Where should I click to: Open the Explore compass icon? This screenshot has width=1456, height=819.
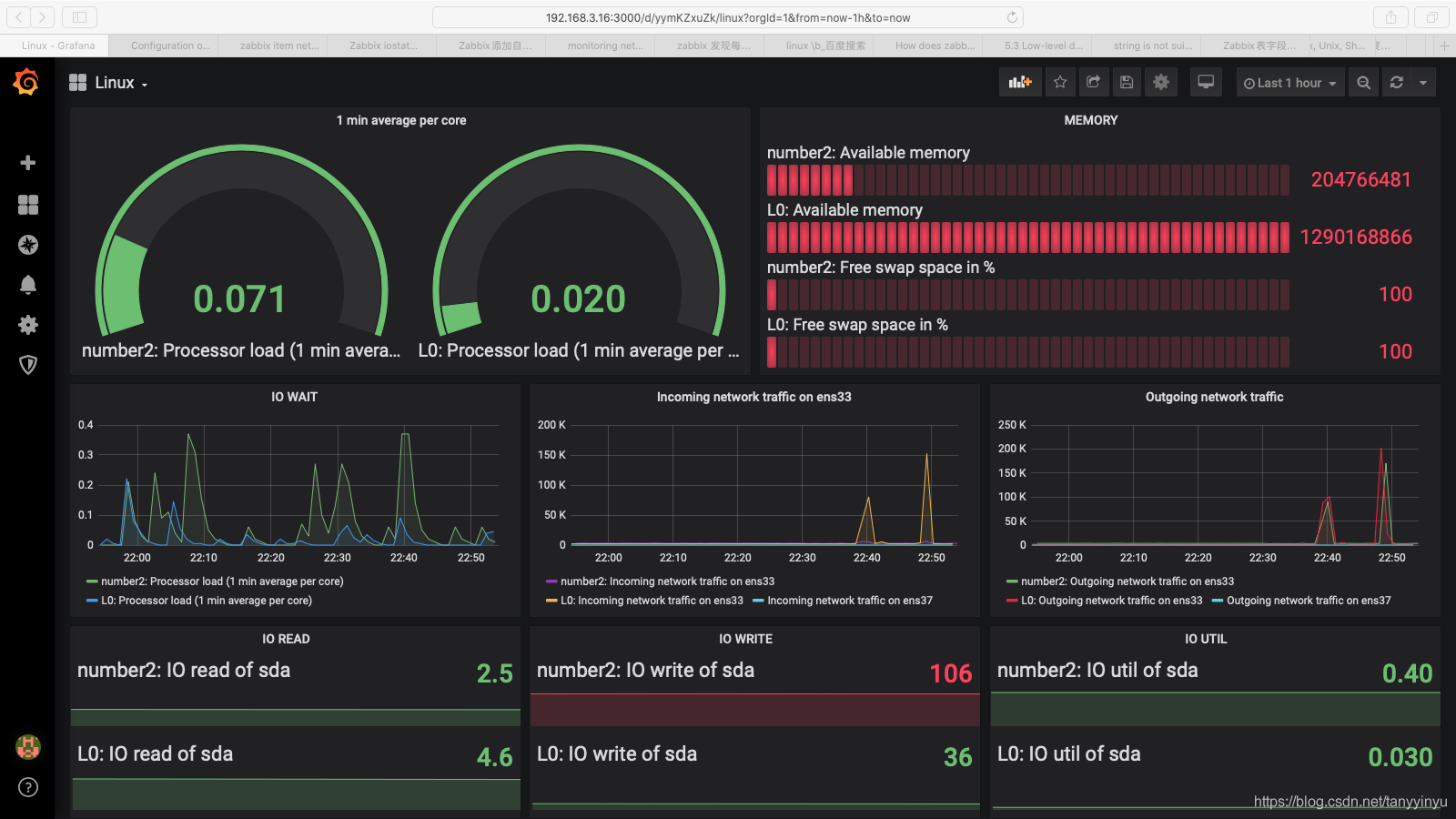[28, 245]
